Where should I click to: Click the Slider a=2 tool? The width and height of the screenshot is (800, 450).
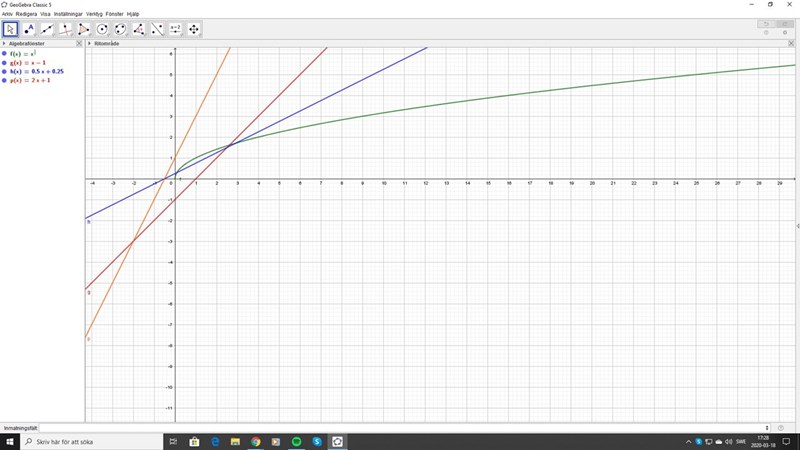[175, 29]
